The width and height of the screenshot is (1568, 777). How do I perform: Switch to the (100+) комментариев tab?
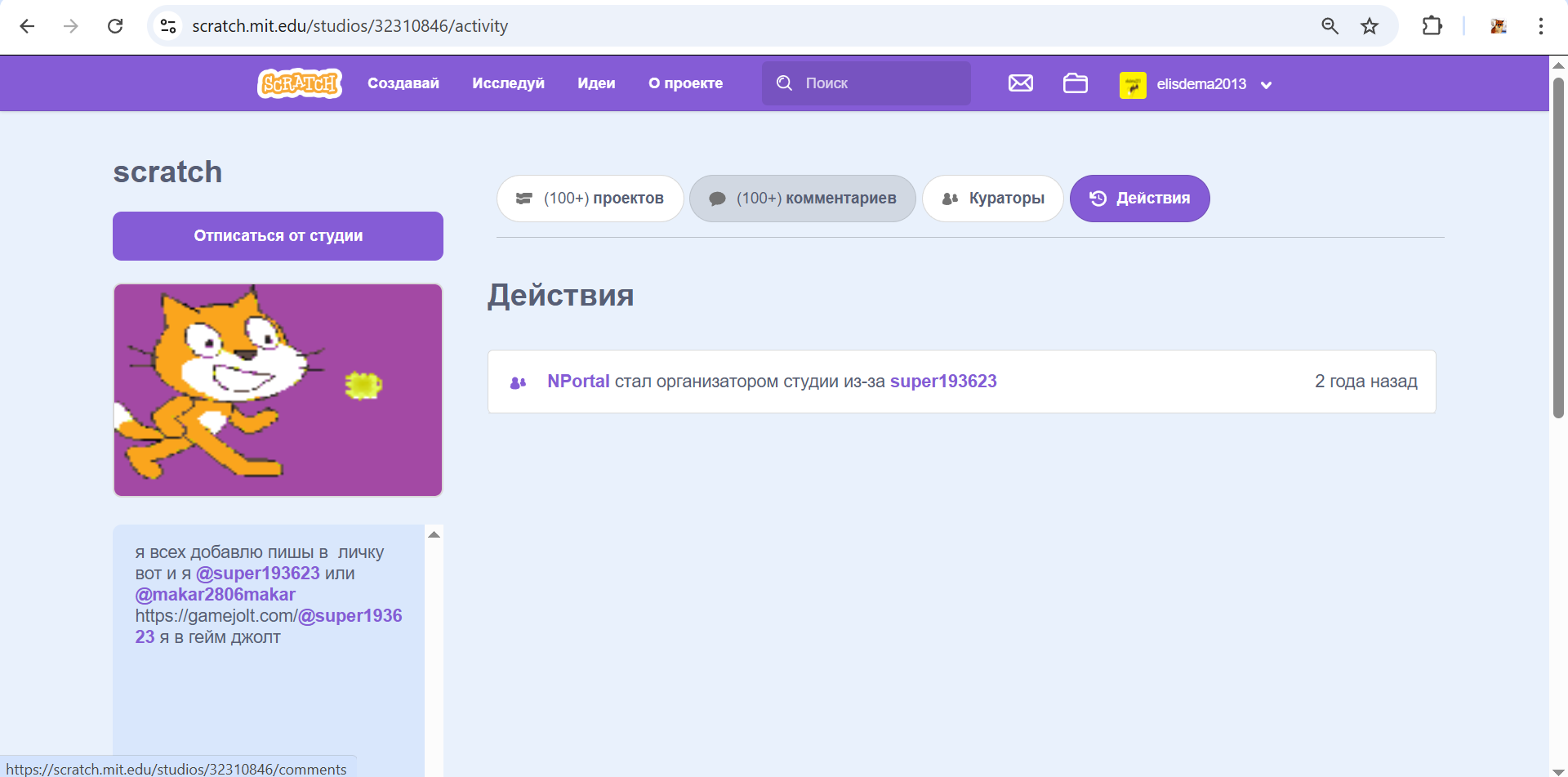803,199
